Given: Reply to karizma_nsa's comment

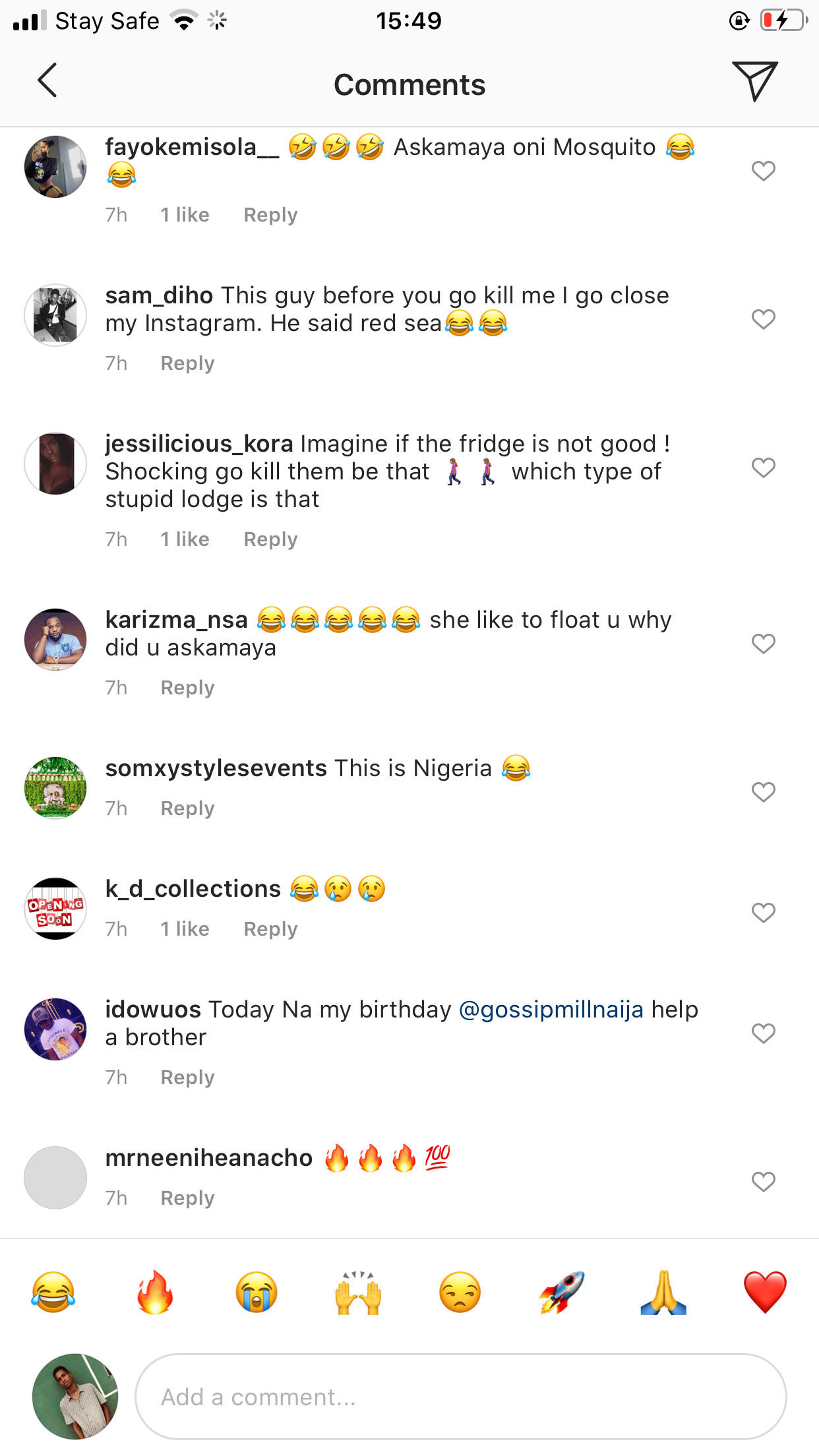Looking at the screenshot, I should (187, 688).
